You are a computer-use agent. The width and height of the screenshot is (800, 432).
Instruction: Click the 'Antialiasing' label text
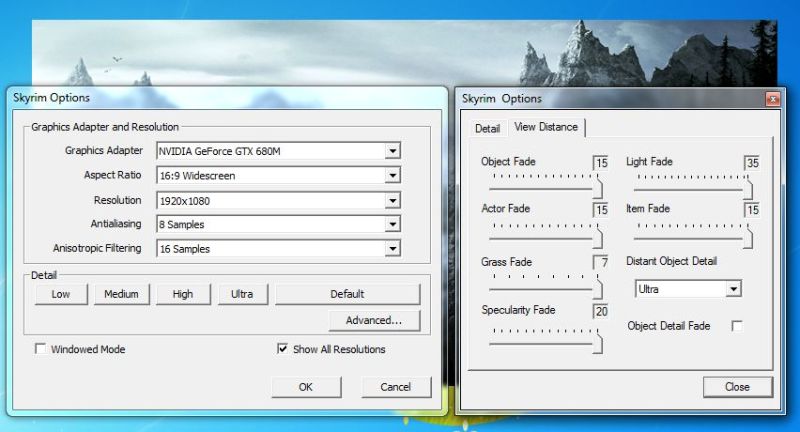click(116, 223)
